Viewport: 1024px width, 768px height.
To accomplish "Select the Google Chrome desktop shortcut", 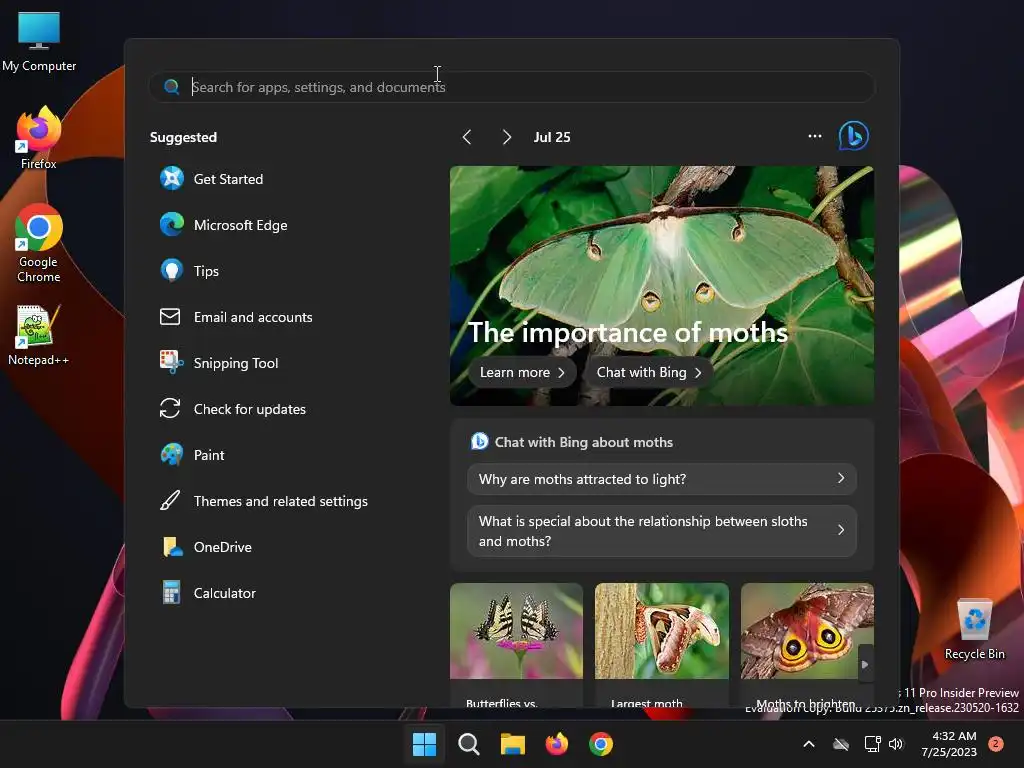I will pos(39,243).
